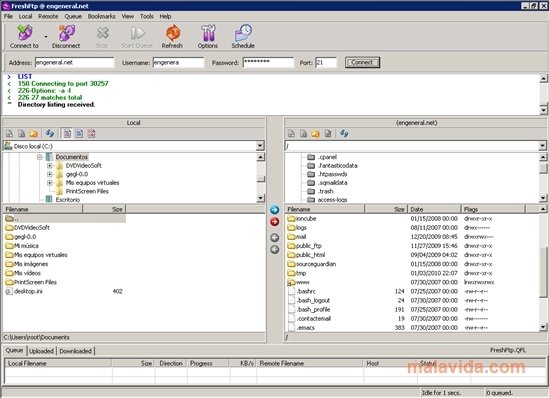Click the local tree scrollbar down arrow
Screen dimensions: 549x398
click(x=260, y=198)
